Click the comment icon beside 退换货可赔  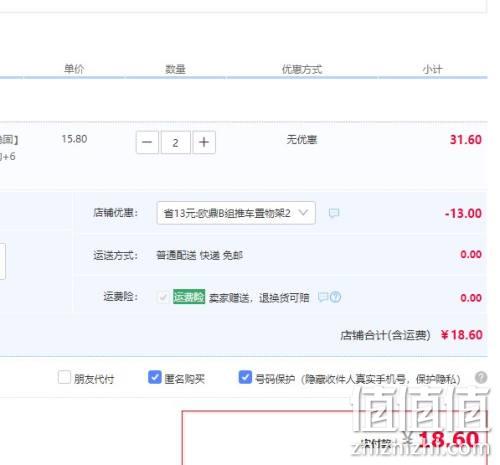coord(323,297)
